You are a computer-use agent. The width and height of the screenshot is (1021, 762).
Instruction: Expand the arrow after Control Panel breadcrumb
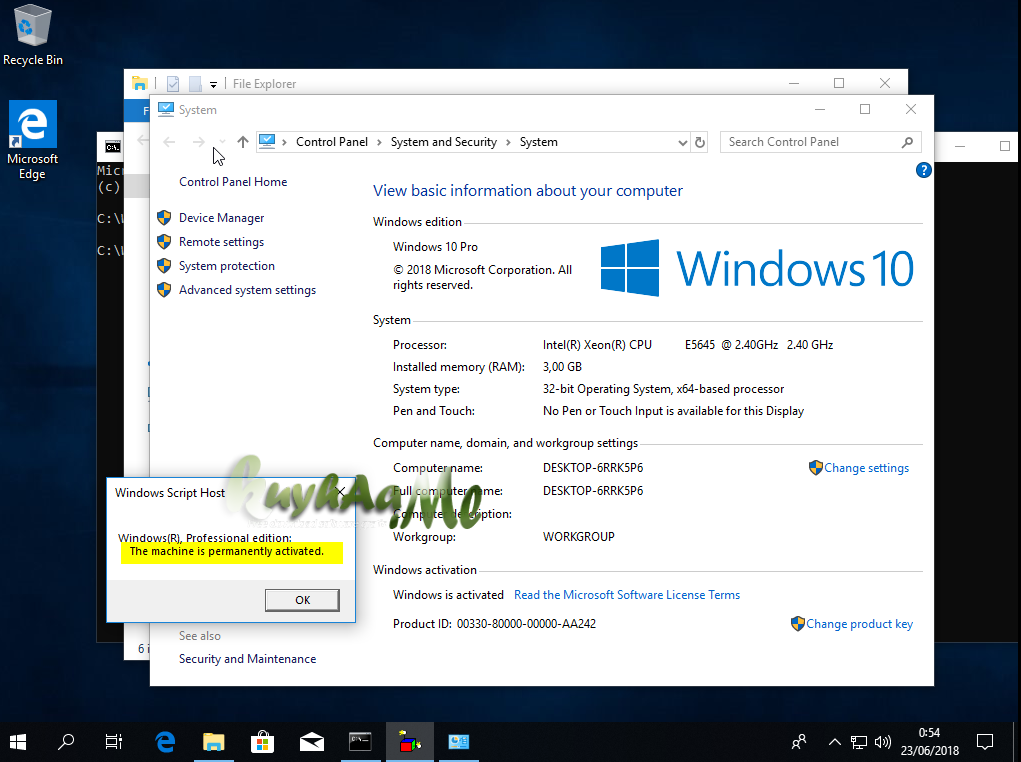point(379,142)
